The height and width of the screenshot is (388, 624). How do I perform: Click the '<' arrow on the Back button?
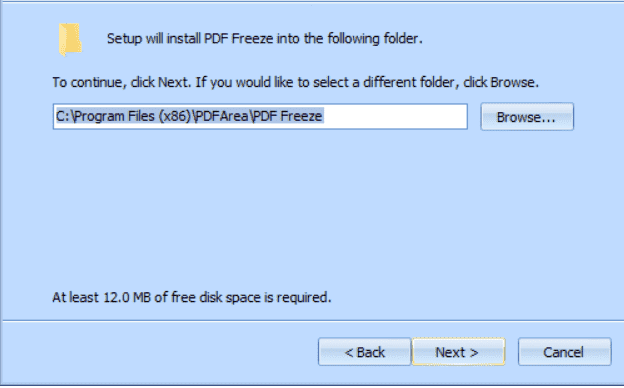[x=349, y=353]
